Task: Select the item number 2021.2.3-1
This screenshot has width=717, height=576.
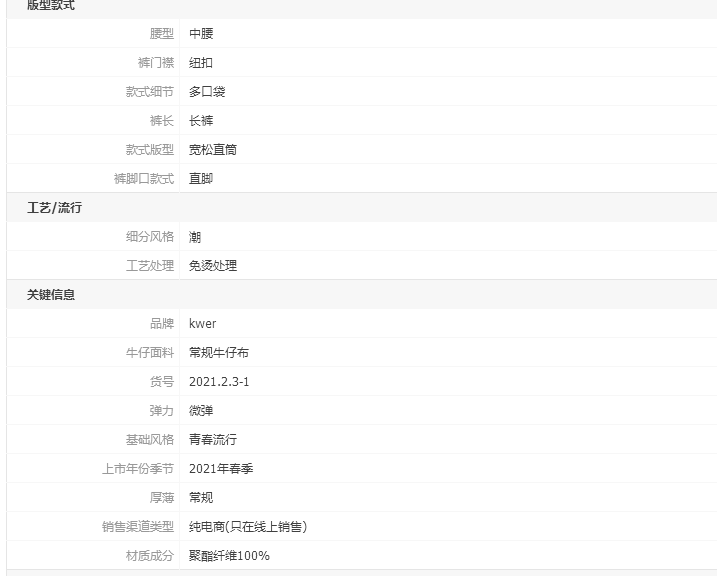Action: pos(219,382)
